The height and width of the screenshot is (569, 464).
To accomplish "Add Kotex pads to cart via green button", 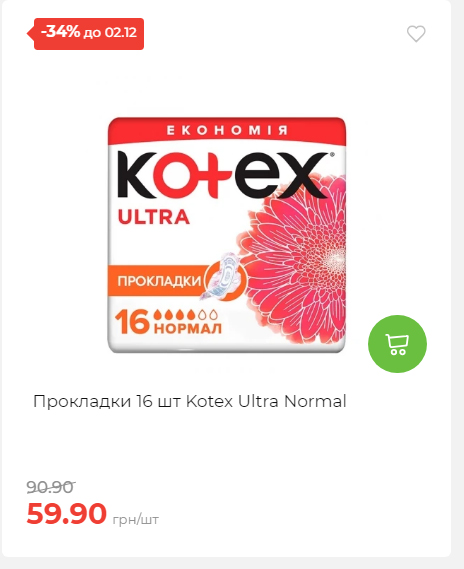I will [397, 344].
